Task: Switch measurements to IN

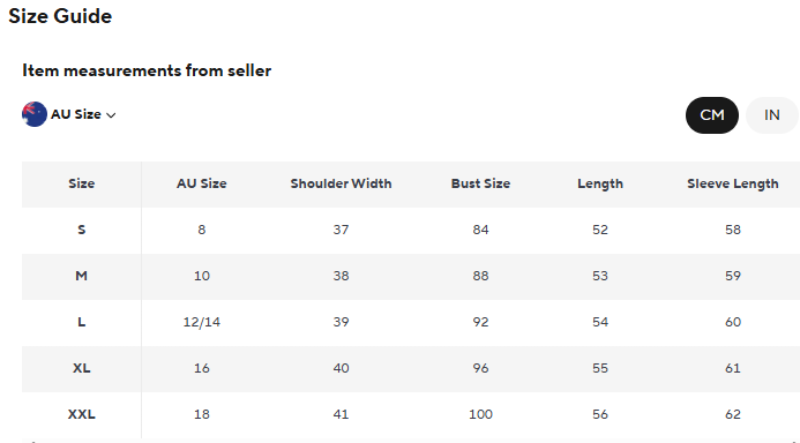Action: coord(771,115)
